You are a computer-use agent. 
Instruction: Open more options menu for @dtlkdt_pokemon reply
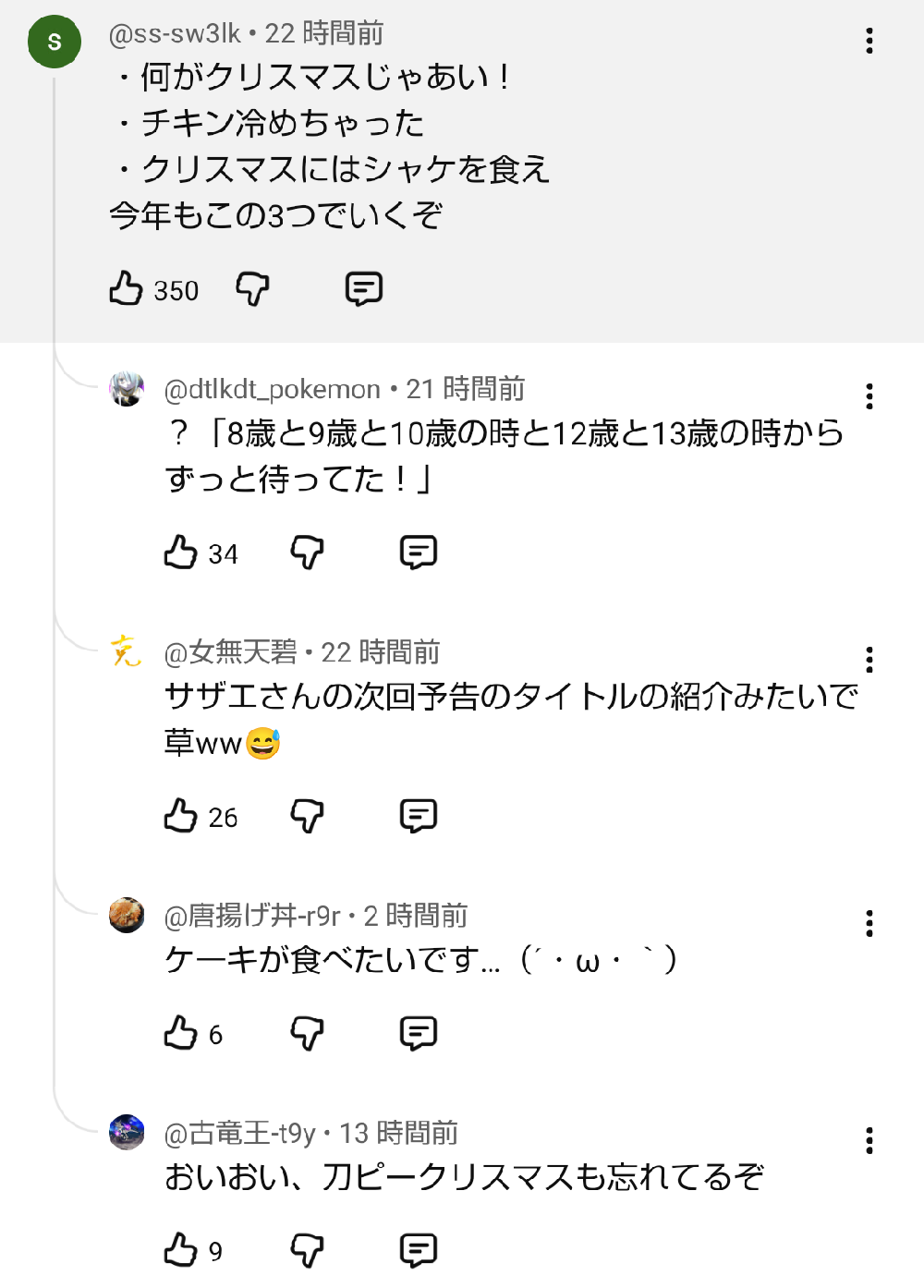pyautogui.click(x=869, y=396)
